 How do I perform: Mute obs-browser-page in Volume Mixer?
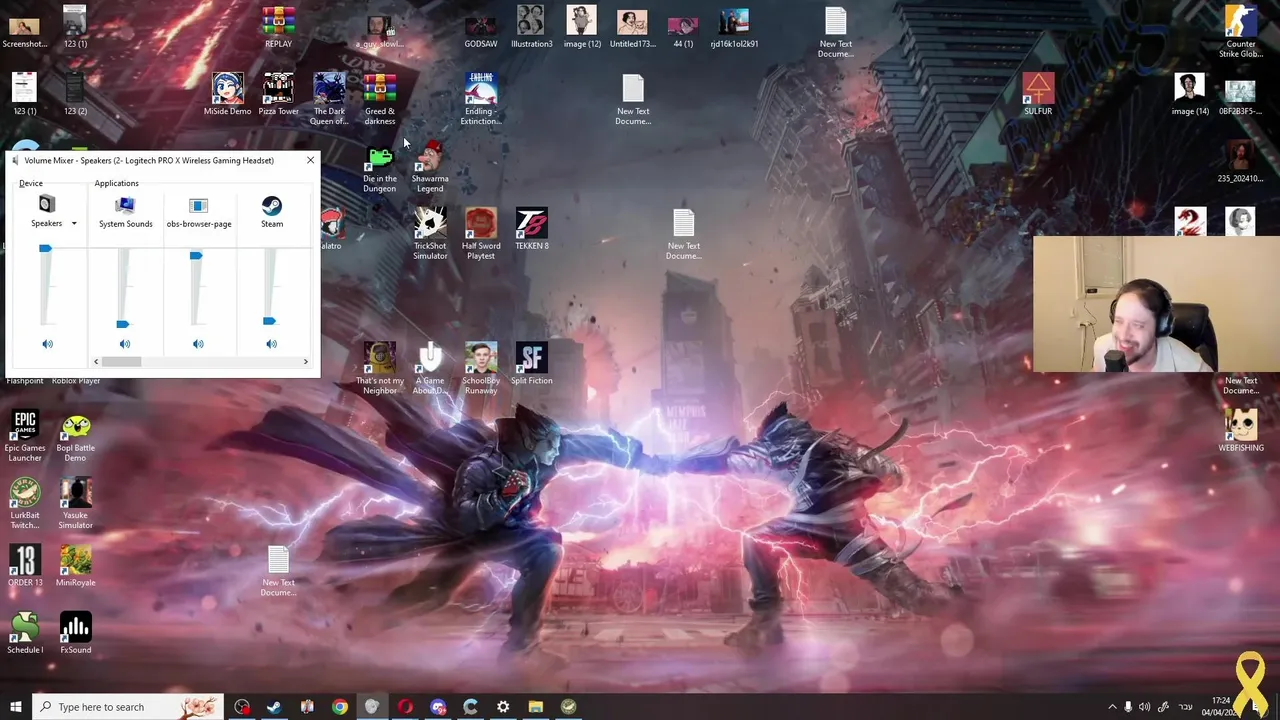[198, 344]
